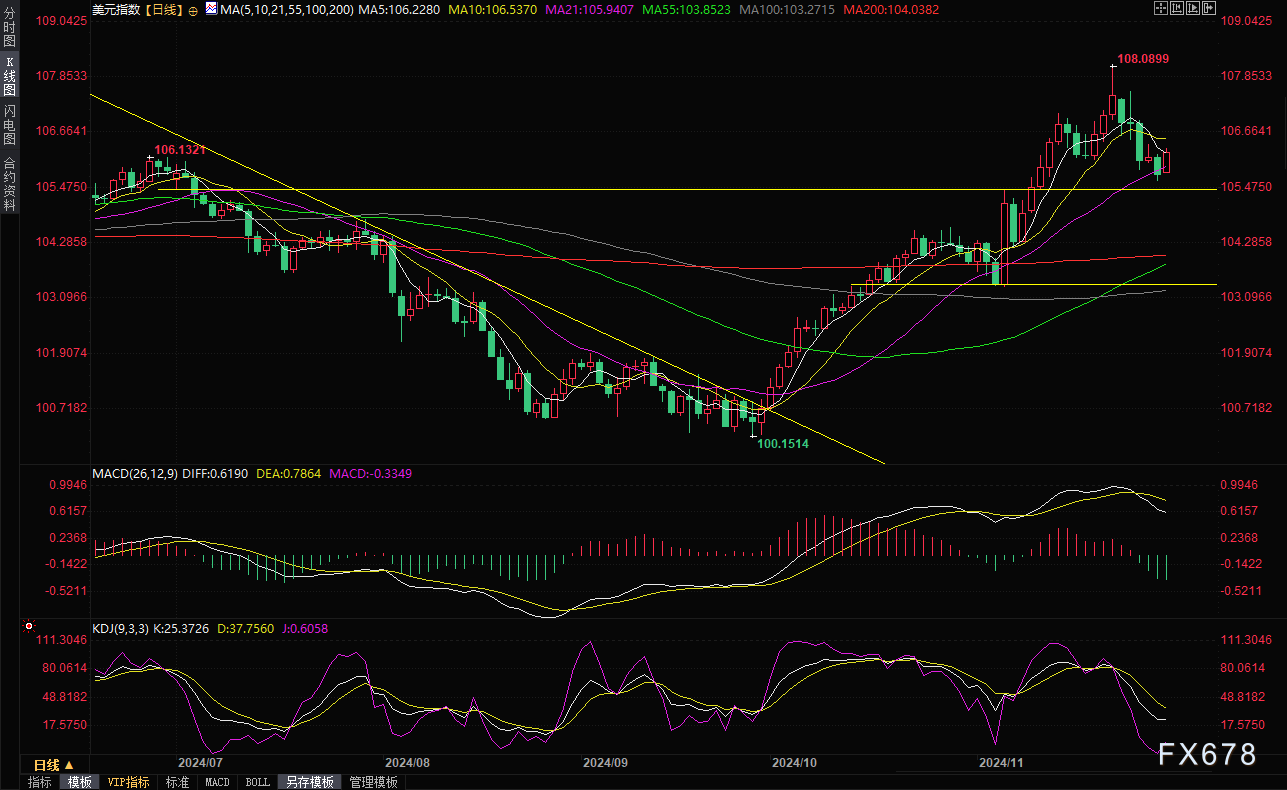Switch to the 分时图 view tab

(10, 27)
